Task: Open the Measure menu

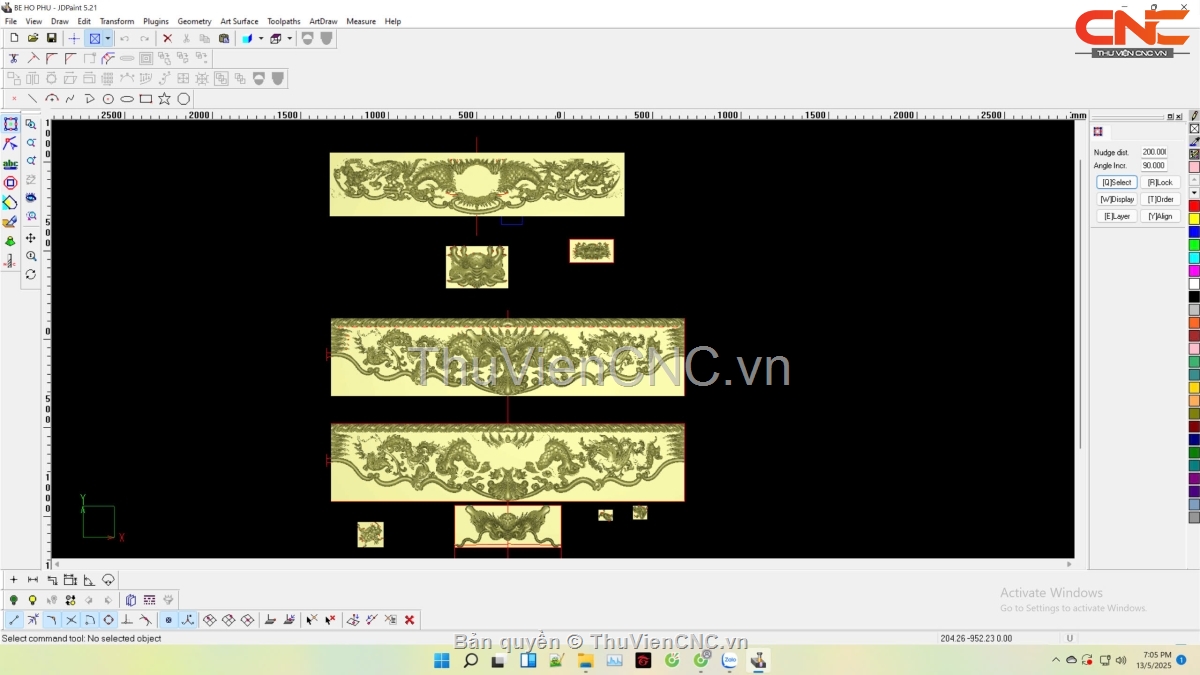Action: coord(361,21)
